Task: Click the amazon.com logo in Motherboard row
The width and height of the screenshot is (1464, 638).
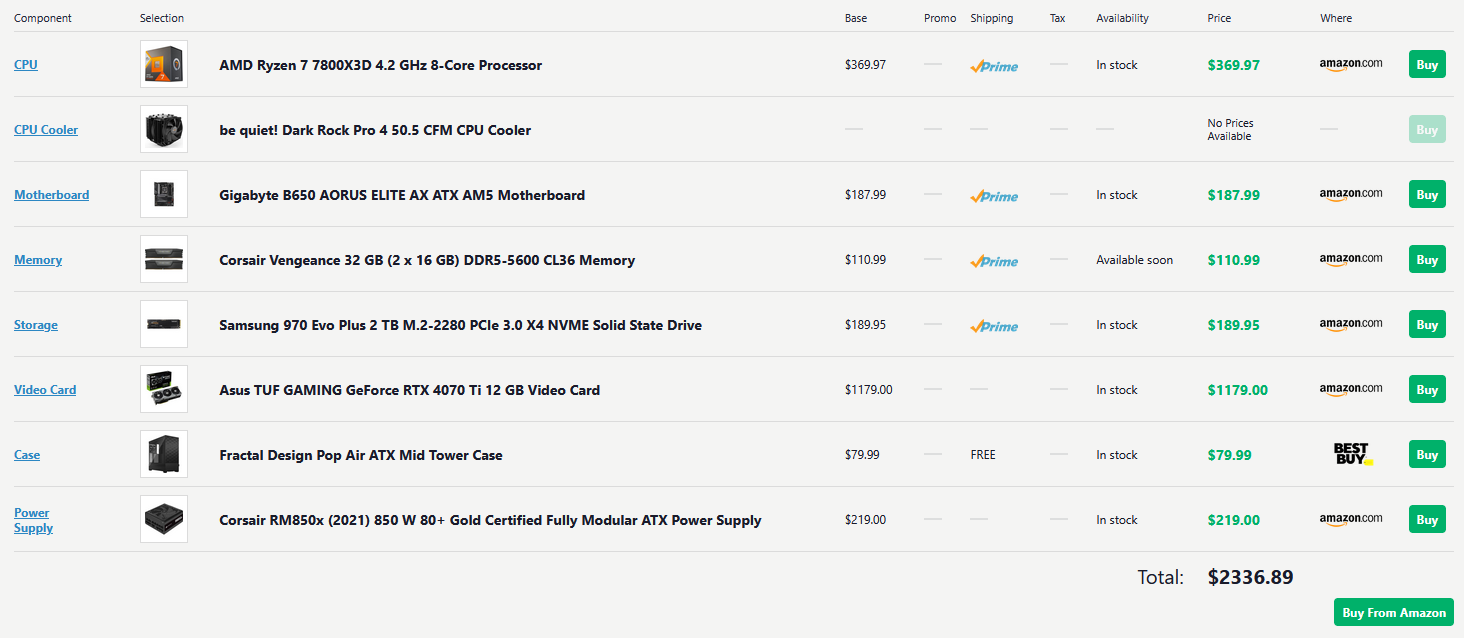Action: [x=1351, y=195]
